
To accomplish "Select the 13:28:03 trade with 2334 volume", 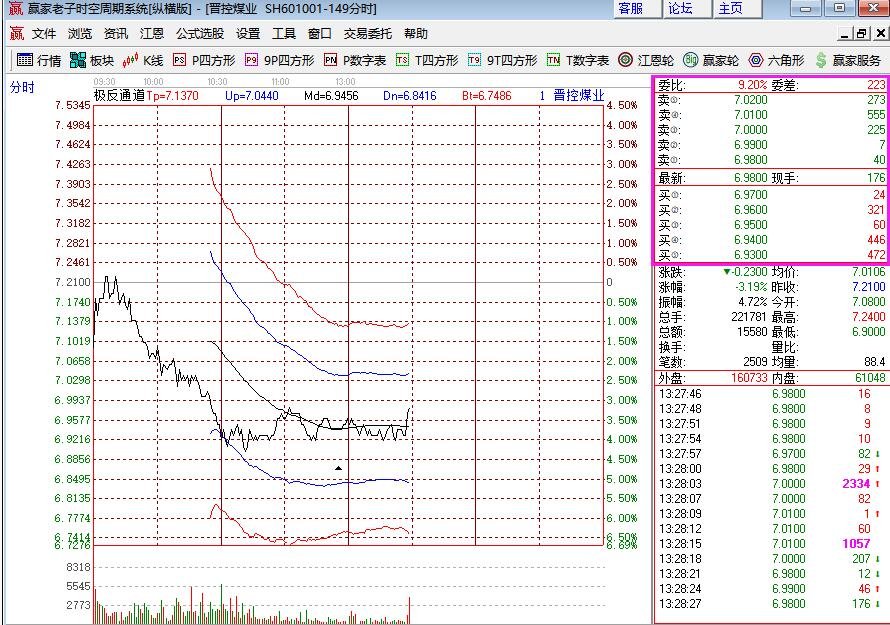I will (x=771, y=484).
